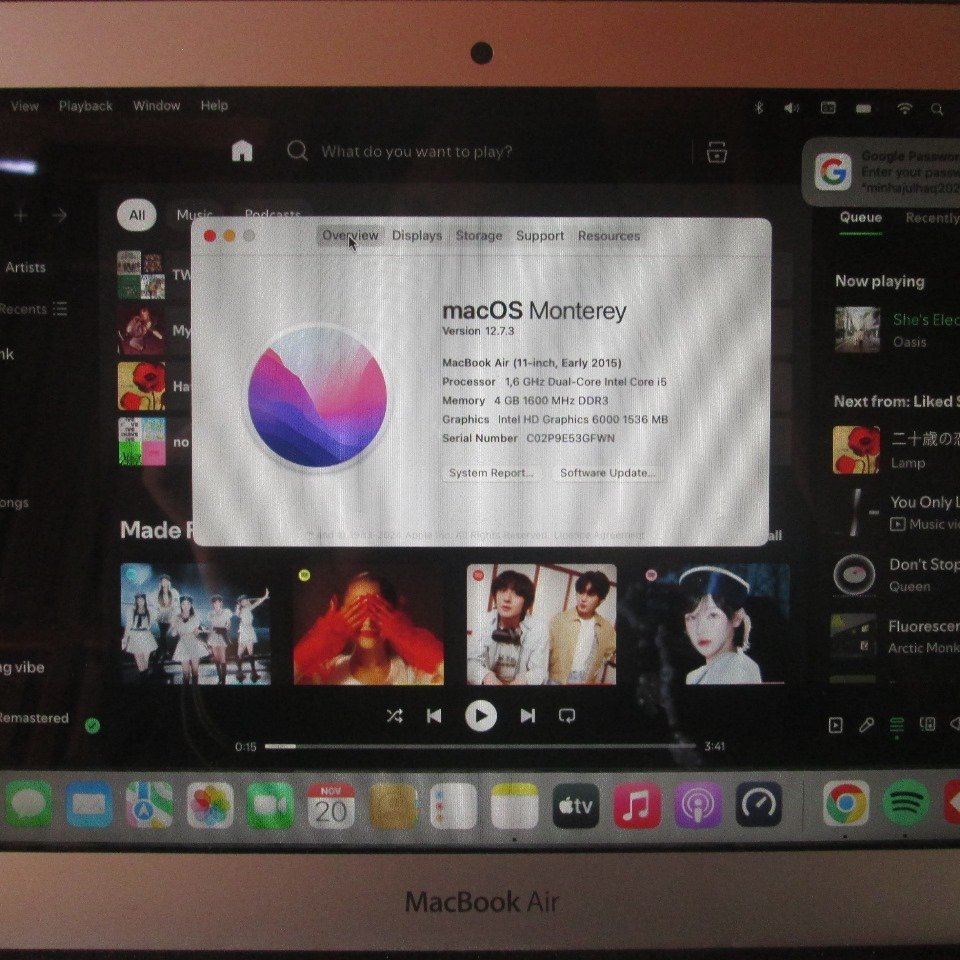
Task: Open the Support tab
Action: 539,236
